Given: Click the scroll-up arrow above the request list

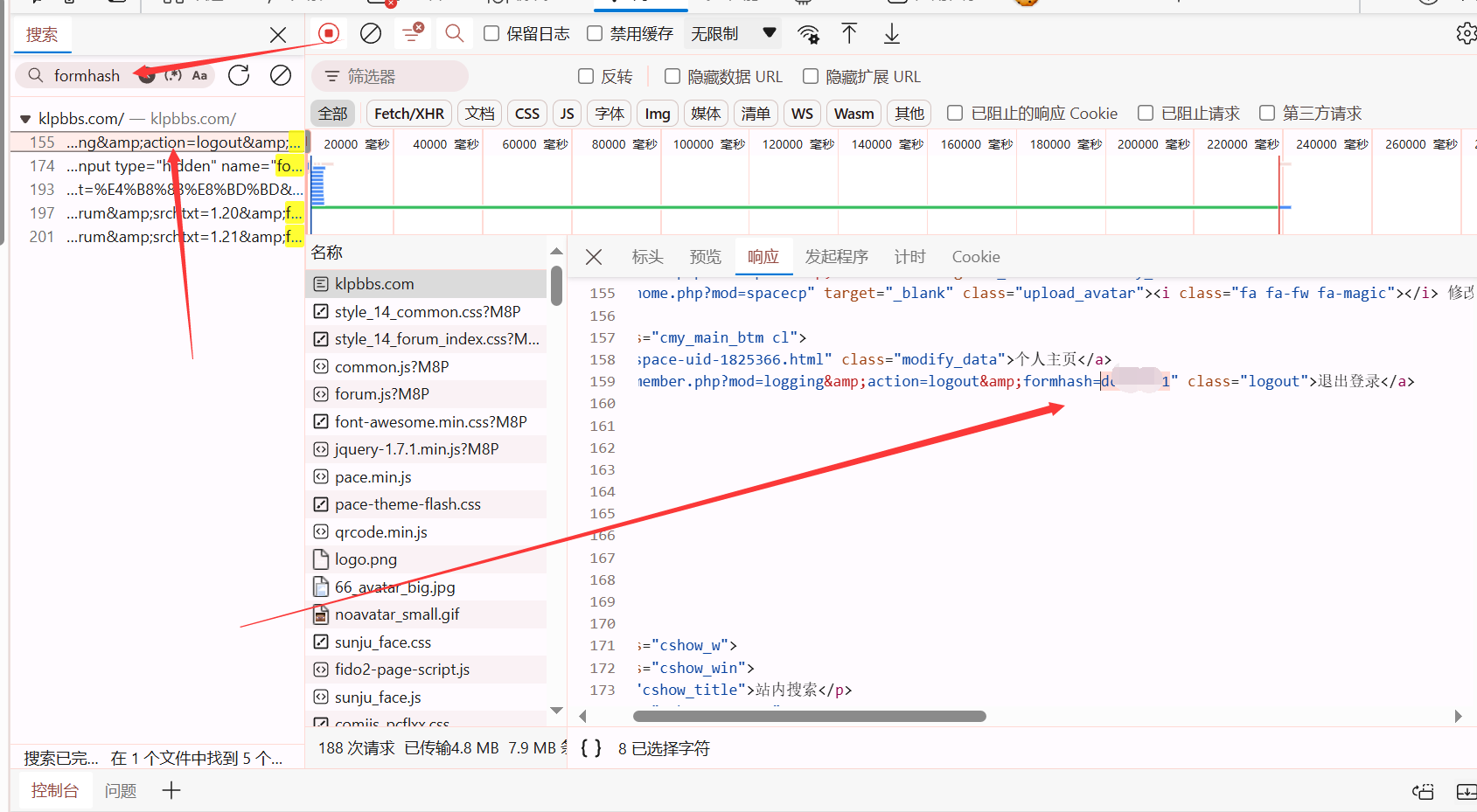Looking at the screenshot, I should coord(556,252).
